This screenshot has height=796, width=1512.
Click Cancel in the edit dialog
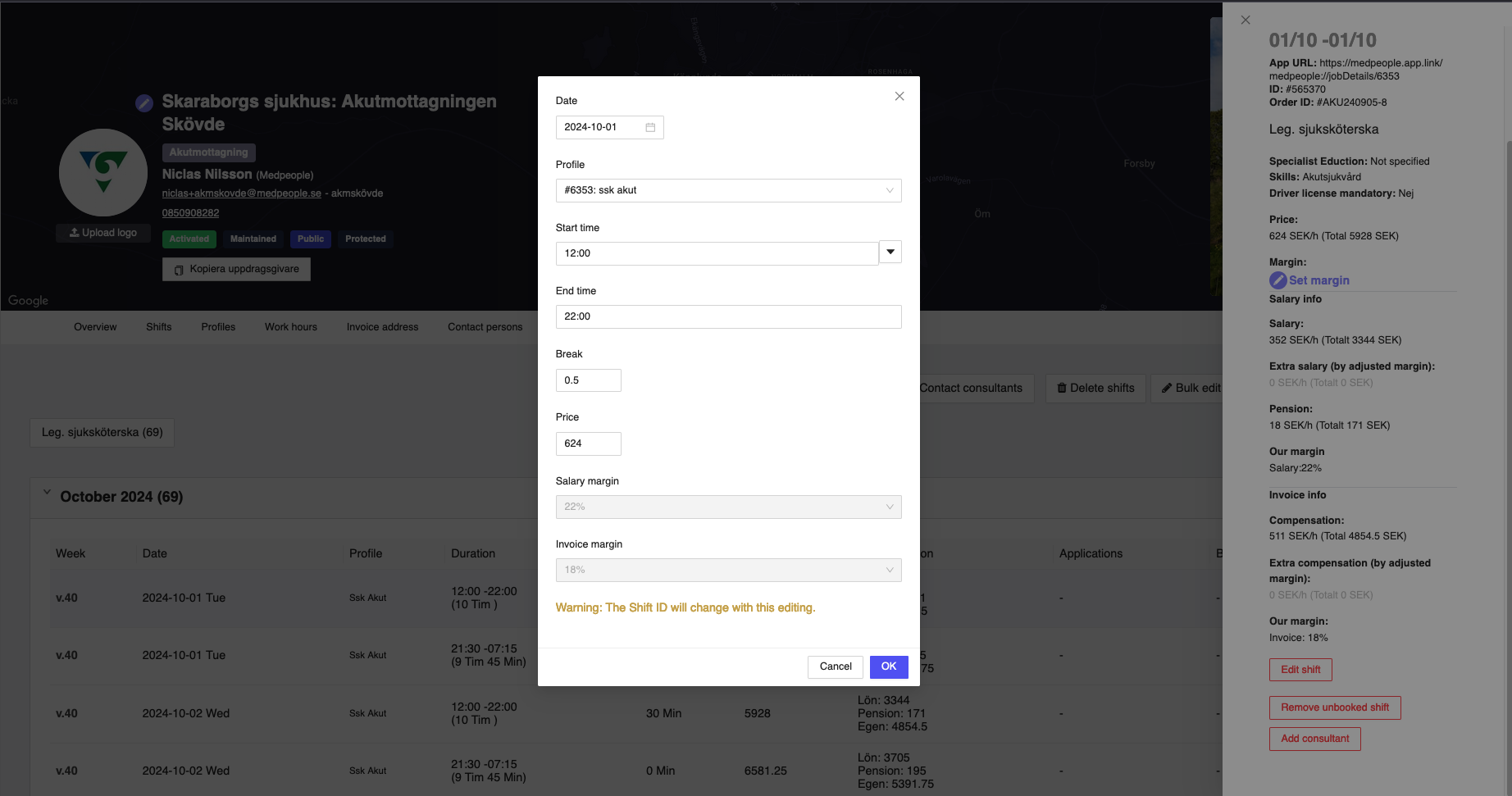point(835,666)
